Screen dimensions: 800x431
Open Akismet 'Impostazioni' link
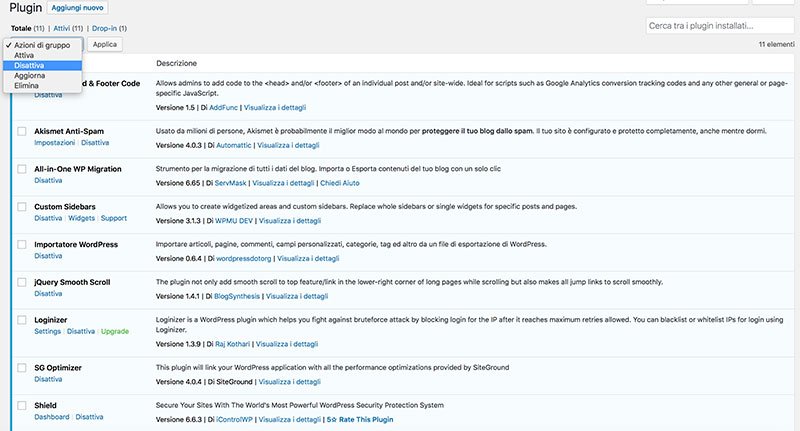(54, 143)
